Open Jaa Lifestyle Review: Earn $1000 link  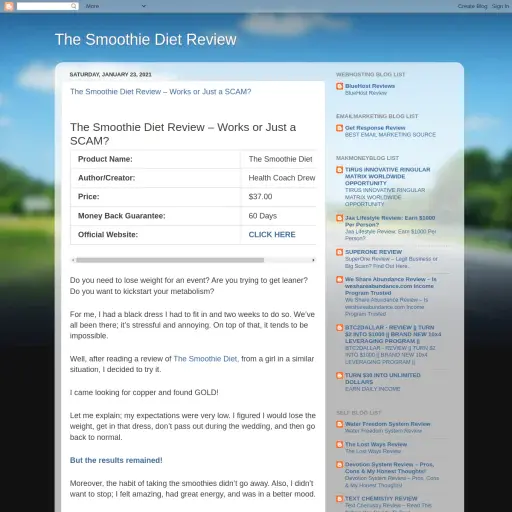(390, 221)
